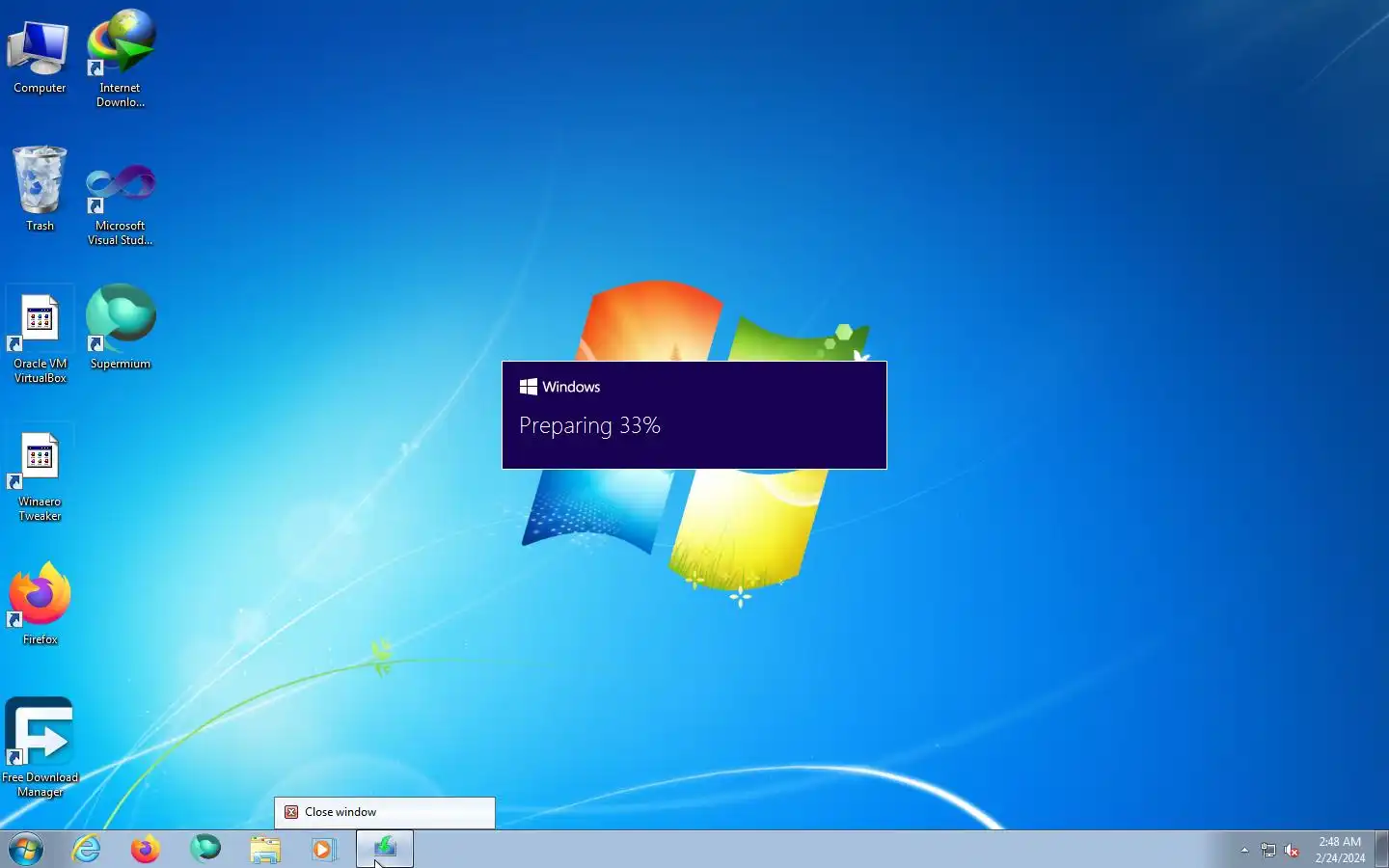Click the Windows title text in dialog
The width and height of the screenshot is (1389, 868).
[571, 387]
